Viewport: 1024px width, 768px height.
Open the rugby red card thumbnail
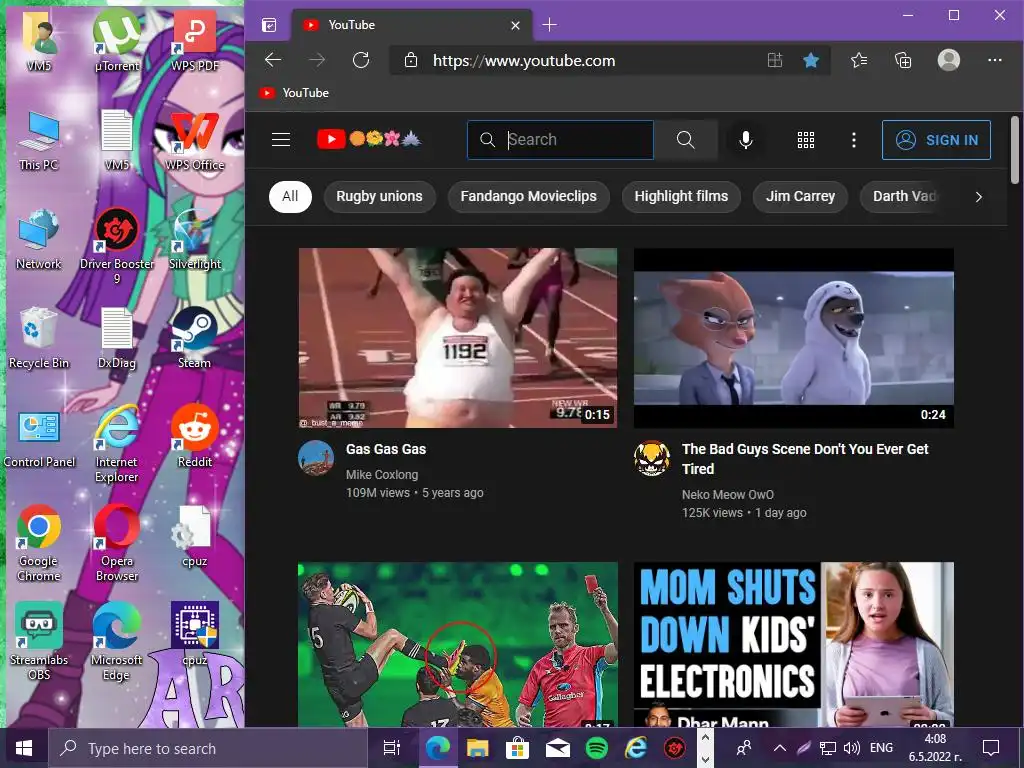(x=458, y=644)
